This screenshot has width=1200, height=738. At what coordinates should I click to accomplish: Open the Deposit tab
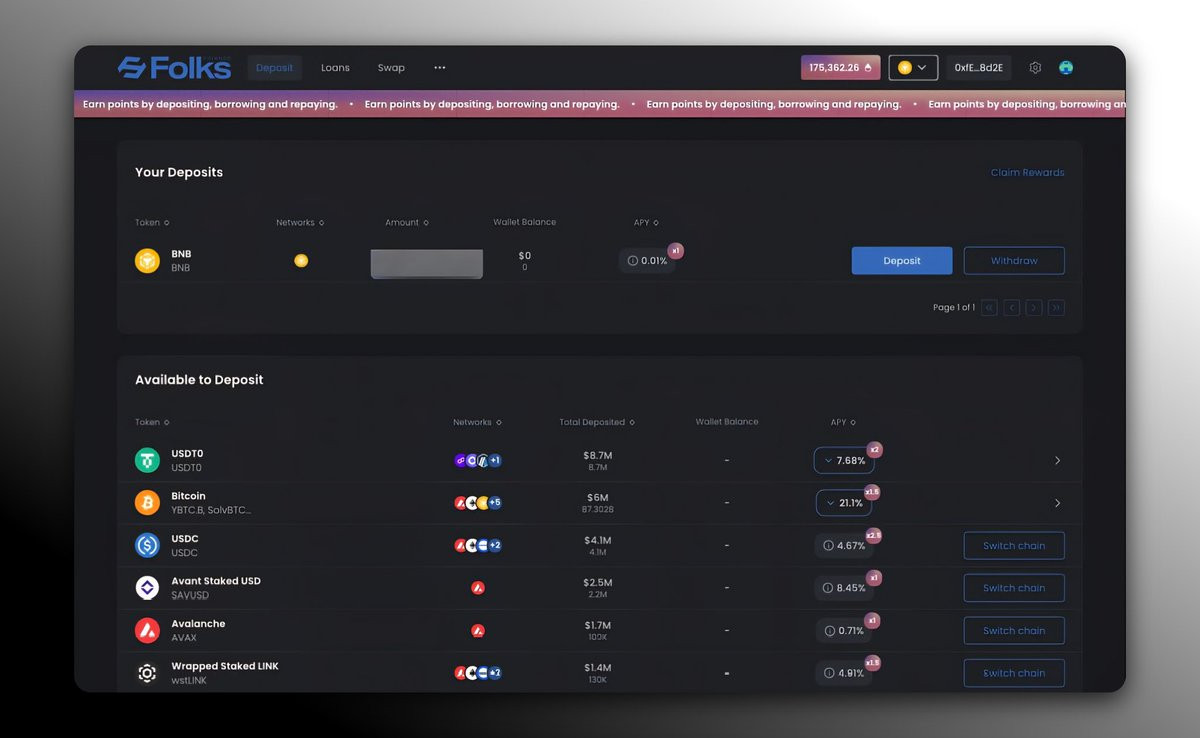(274, 68)
